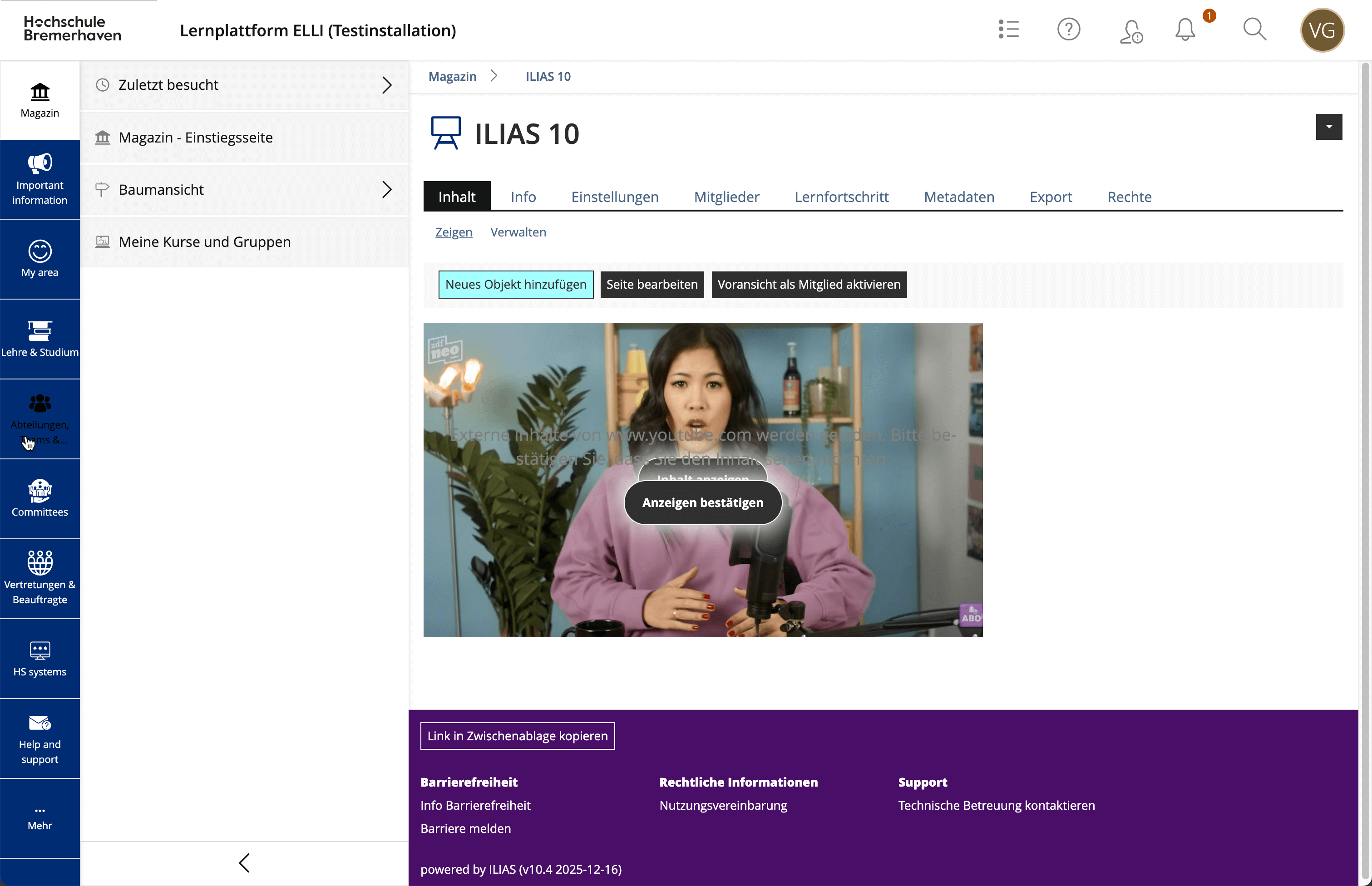Collapse the slate with bottom arrow
The image size is (1372, 886).
(244, 862)
